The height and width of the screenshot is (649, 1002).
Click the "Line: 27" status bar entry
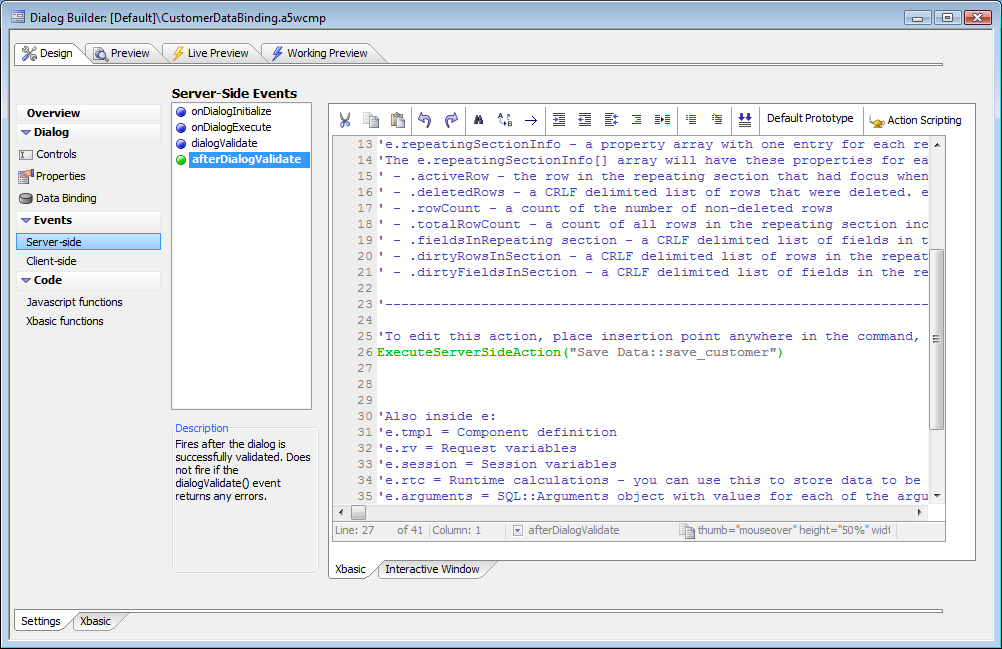[x=355, y=530]
